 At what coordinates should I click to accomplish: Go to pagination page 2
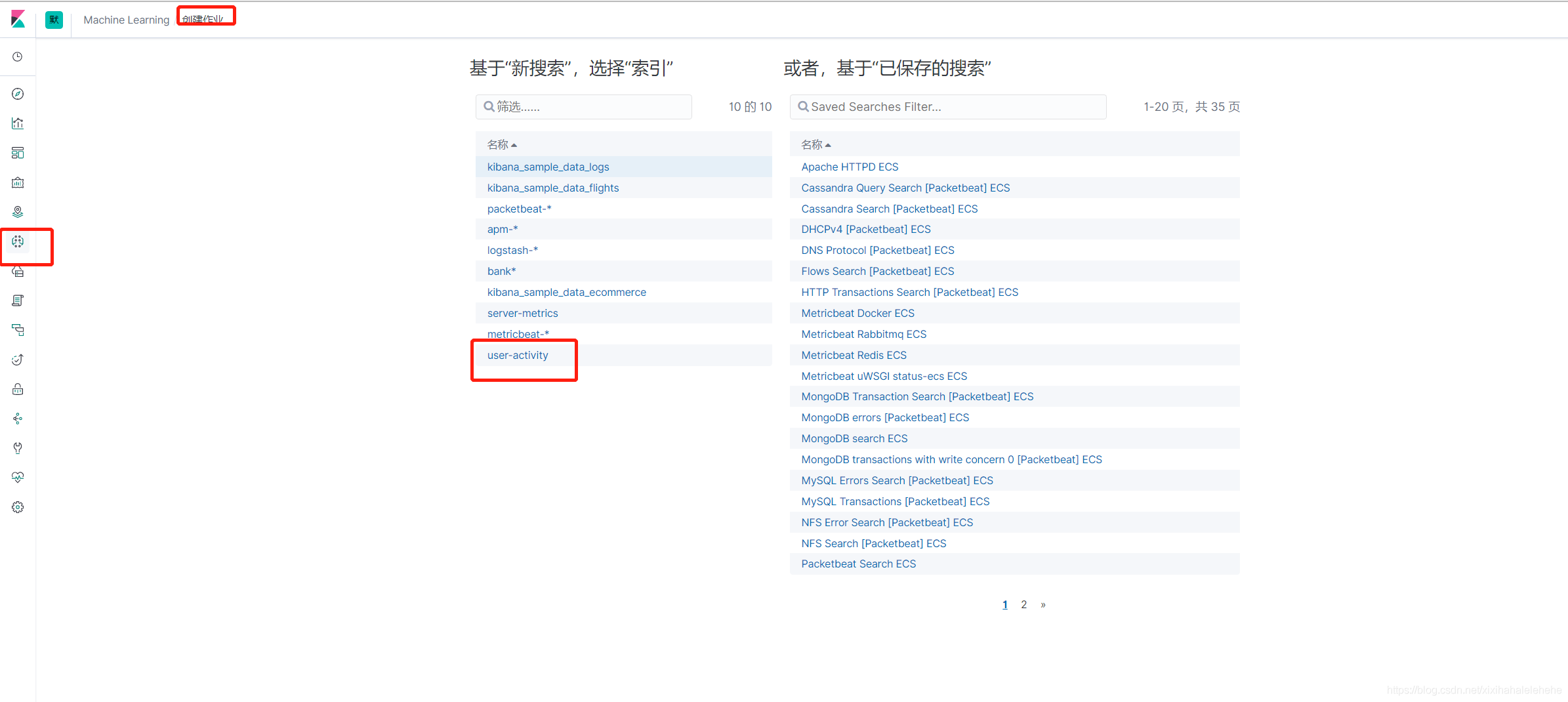pyautogui.click(x=1023, y=604)
